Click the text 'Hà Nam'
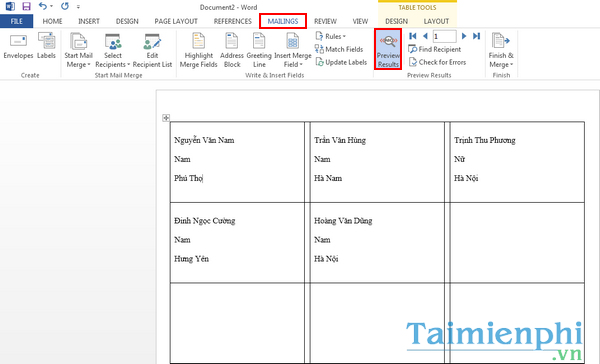600x364 pixels. [328, 178]
